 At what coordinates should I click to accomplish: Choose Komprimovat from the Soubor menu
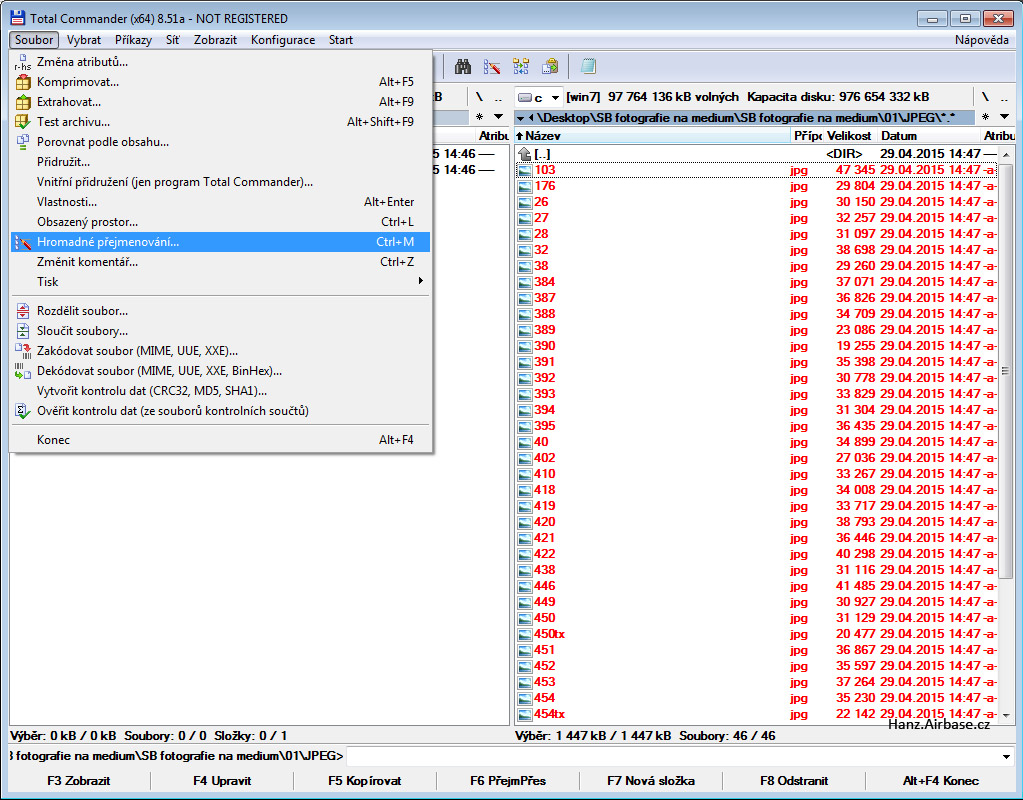(x=221, y=82)
